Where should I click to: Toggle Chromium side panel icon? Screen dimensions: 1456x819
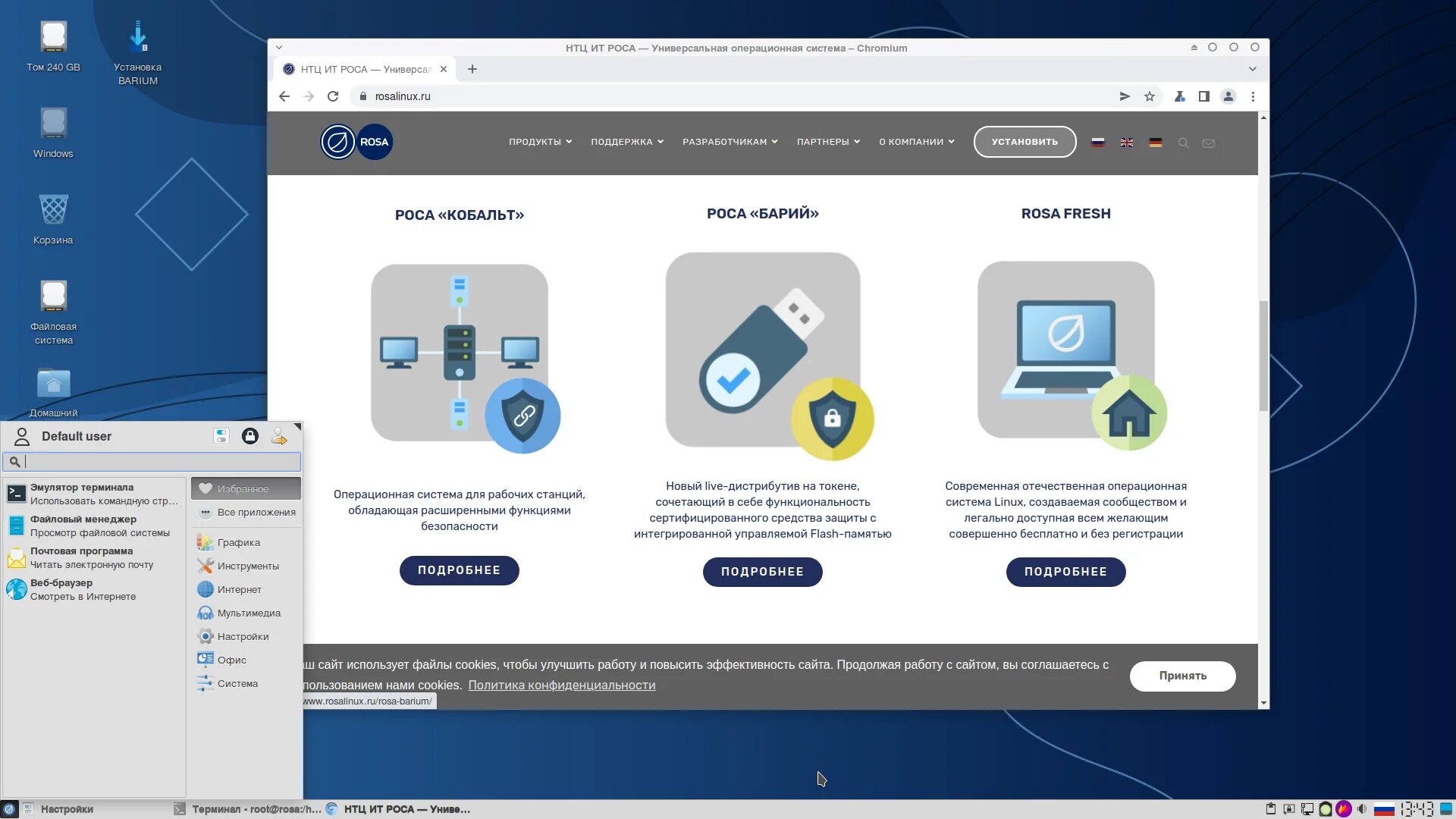(1203, 96)
